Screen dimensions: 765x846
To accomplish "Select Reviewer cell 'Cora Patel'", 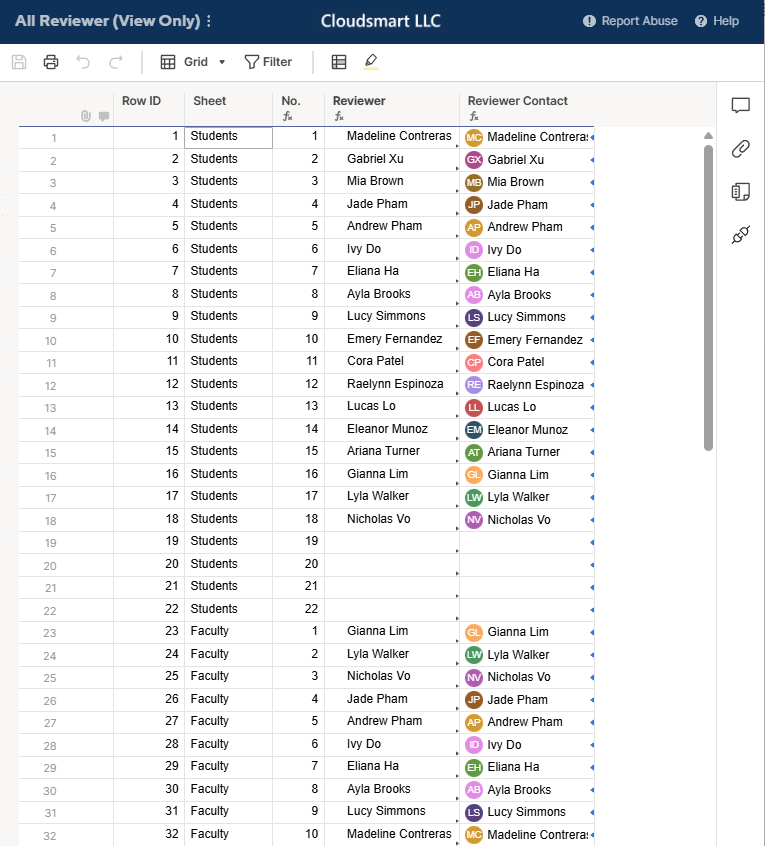I will point(392,362).
